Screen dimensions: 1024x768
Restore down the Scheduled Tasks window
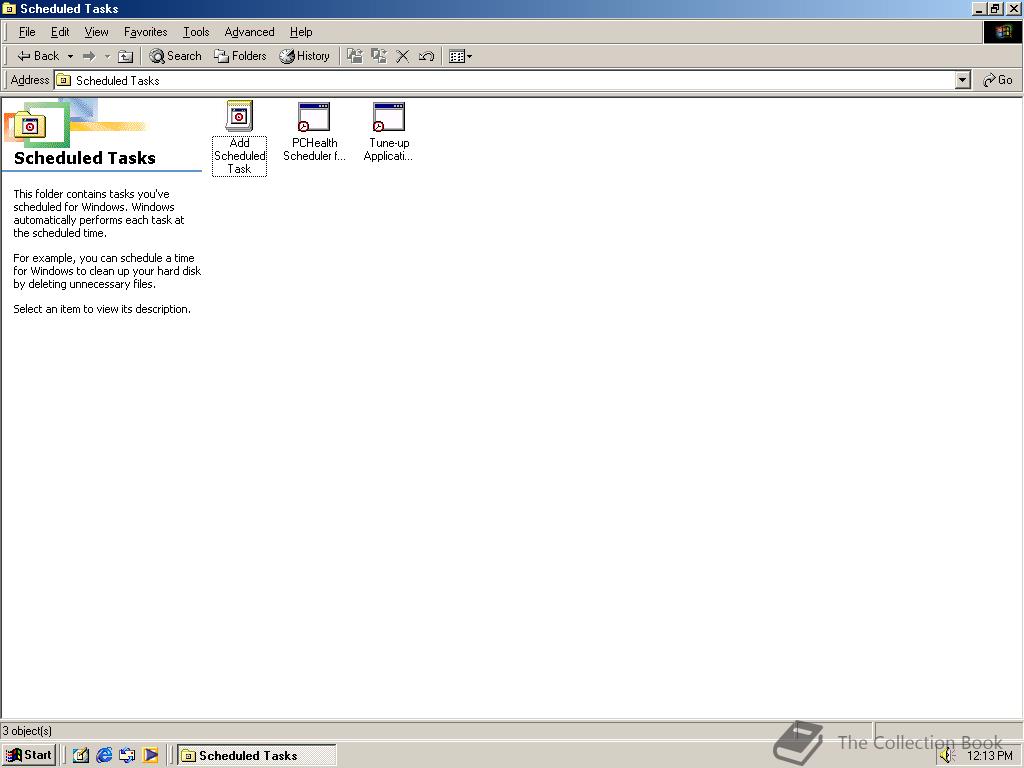tap(995, 8)
